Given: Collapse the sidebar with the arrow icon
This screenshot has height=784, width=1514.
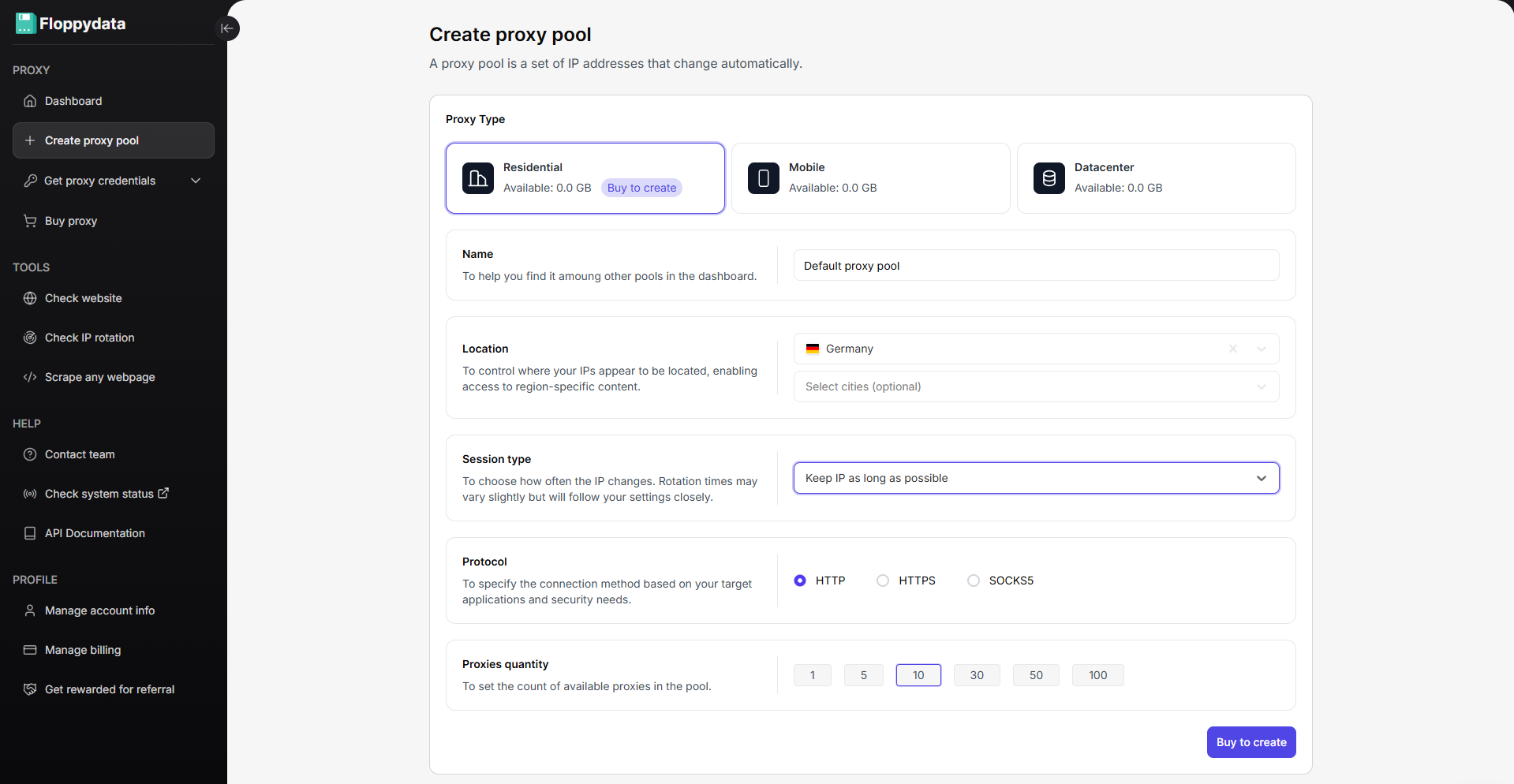Looking at the screenshot, I should pyautogui.click(x=227, y=28).
